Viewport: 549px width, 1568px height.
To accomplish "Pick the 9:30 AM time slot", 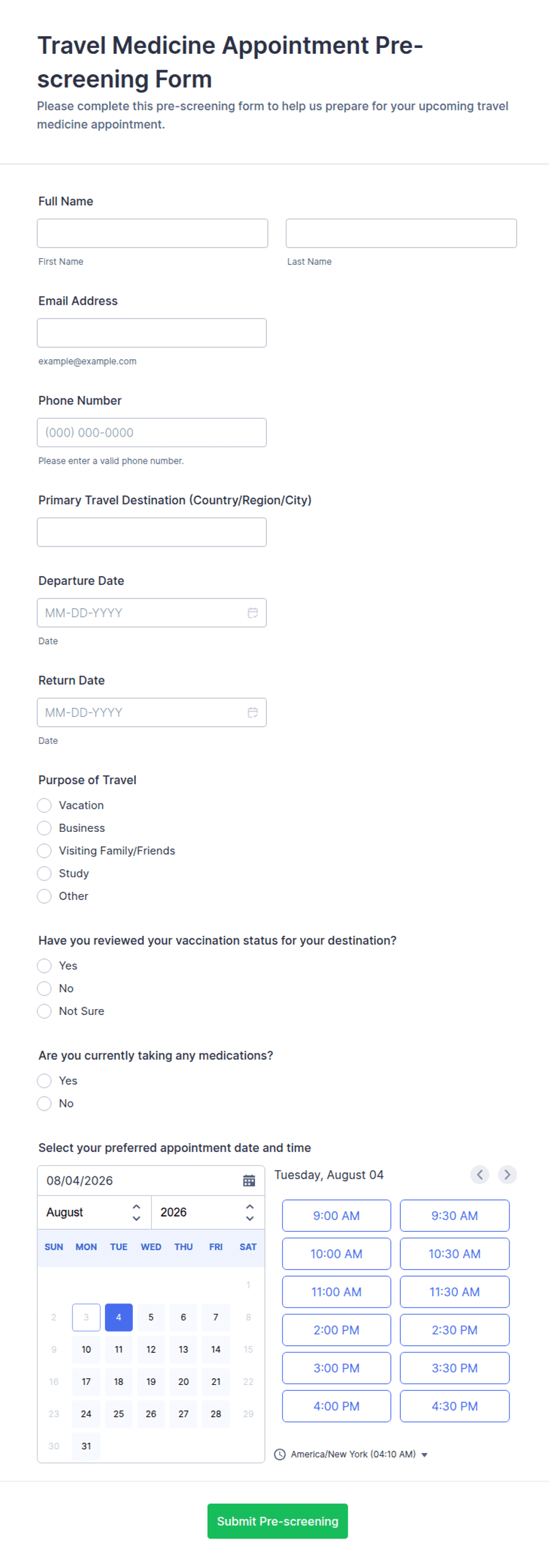I will pyautogui.click(x=454, y=1215).
